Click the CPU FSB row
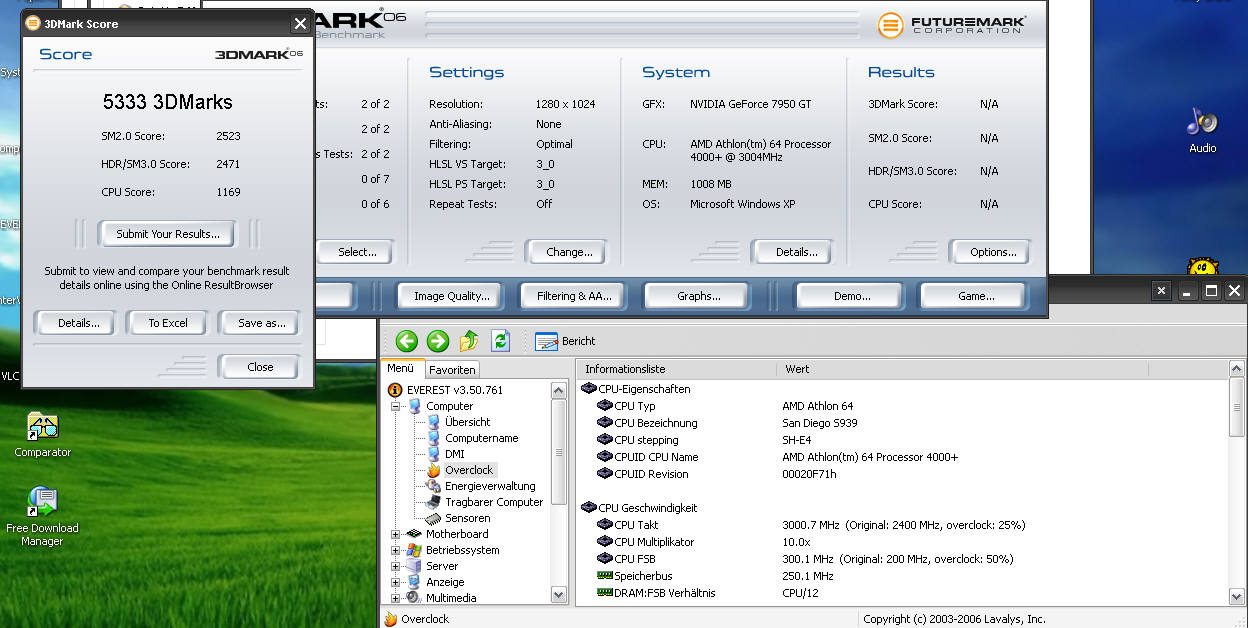This screenshot has height=628, width=1248. (902, 559)
